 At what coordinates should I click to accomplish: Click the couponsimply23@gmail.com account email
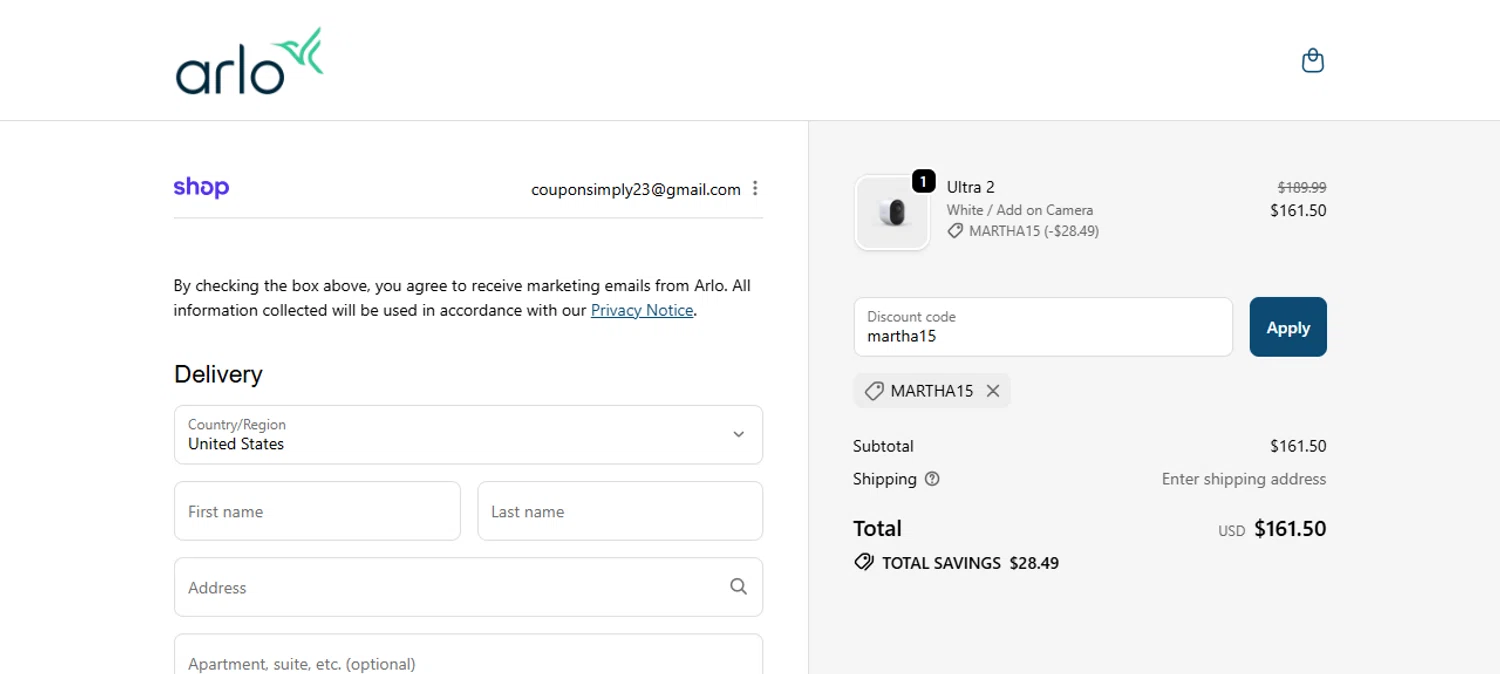click(x=636, y=189)
